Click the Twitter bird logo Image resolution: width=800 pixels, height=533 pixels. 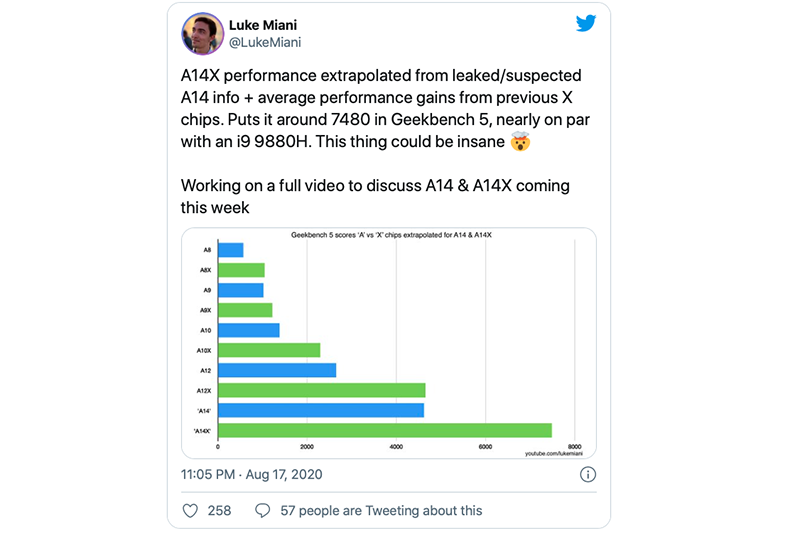tap(586, 23)
